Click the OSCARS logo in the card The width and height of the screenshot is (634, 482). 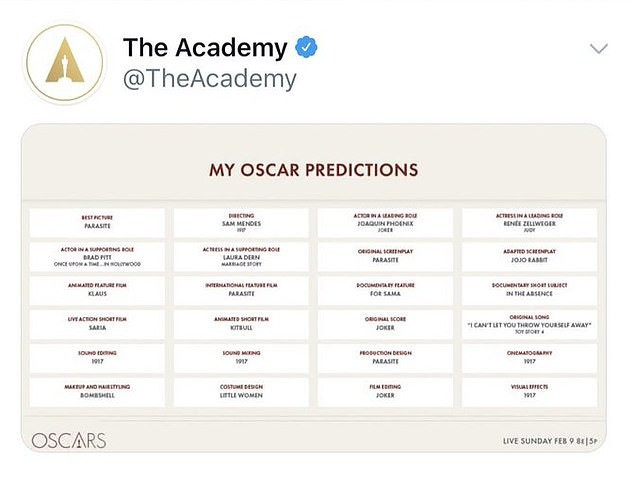68,440
